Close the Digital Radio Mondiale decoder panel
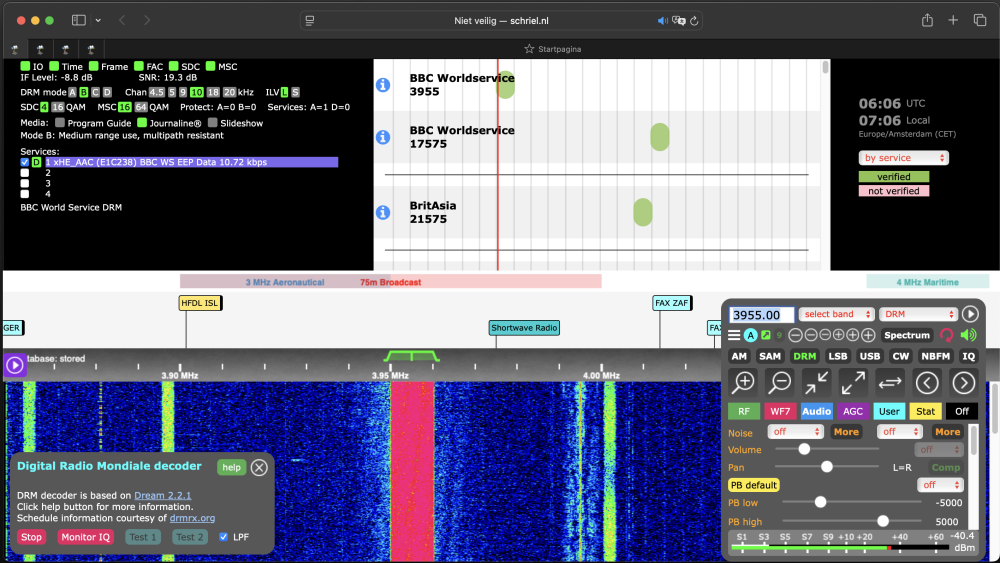1000x563 pixels. coord(259,467)
